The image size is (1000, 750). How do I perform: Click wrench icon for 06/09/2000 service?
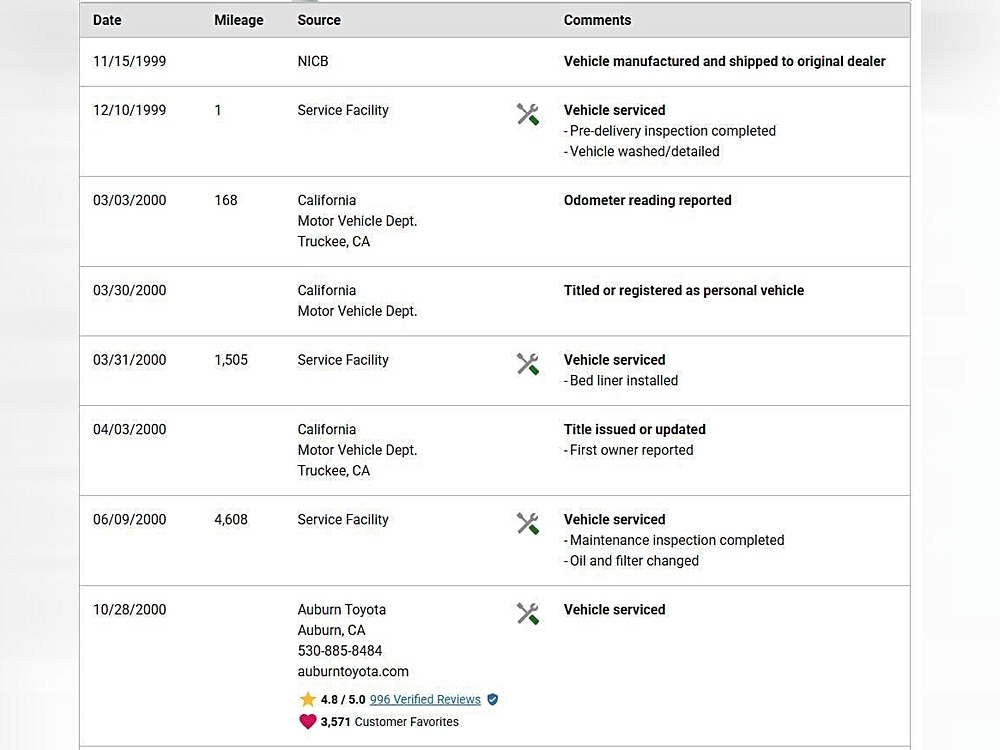pyautogui.click(x=528, y=523)
